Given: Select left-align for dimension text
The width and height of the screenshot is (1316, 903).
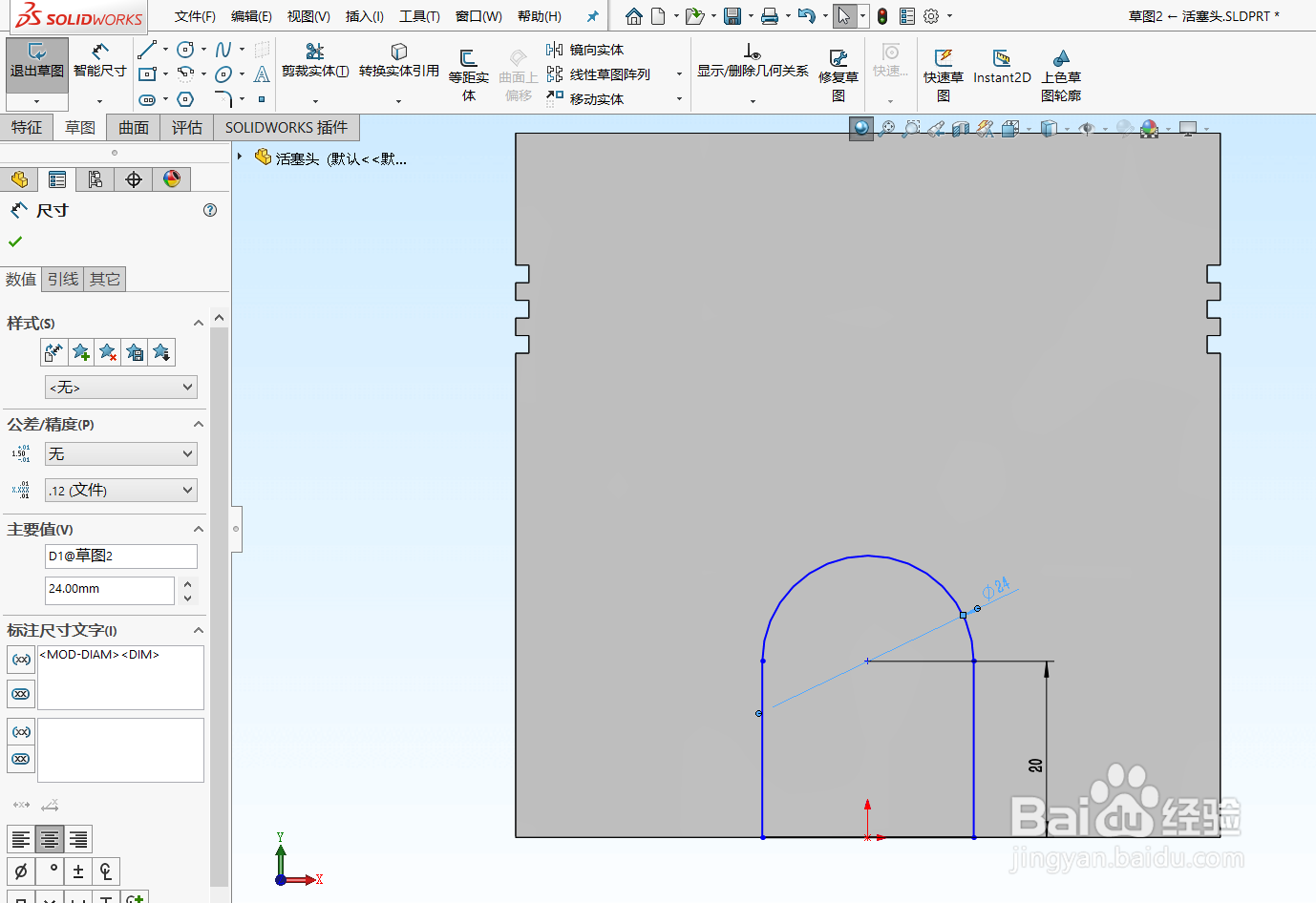Looking at the screenshot, I should tap(21, 839).
